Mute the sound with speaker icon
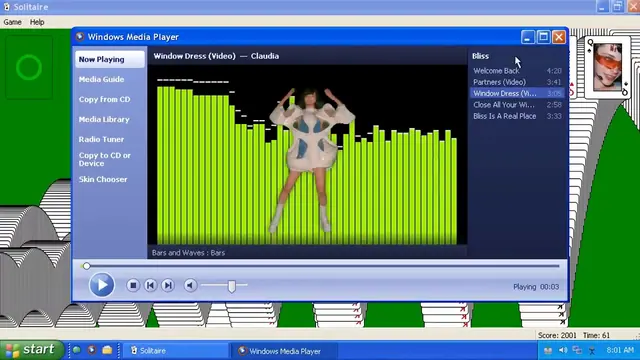 pos(190,285)
